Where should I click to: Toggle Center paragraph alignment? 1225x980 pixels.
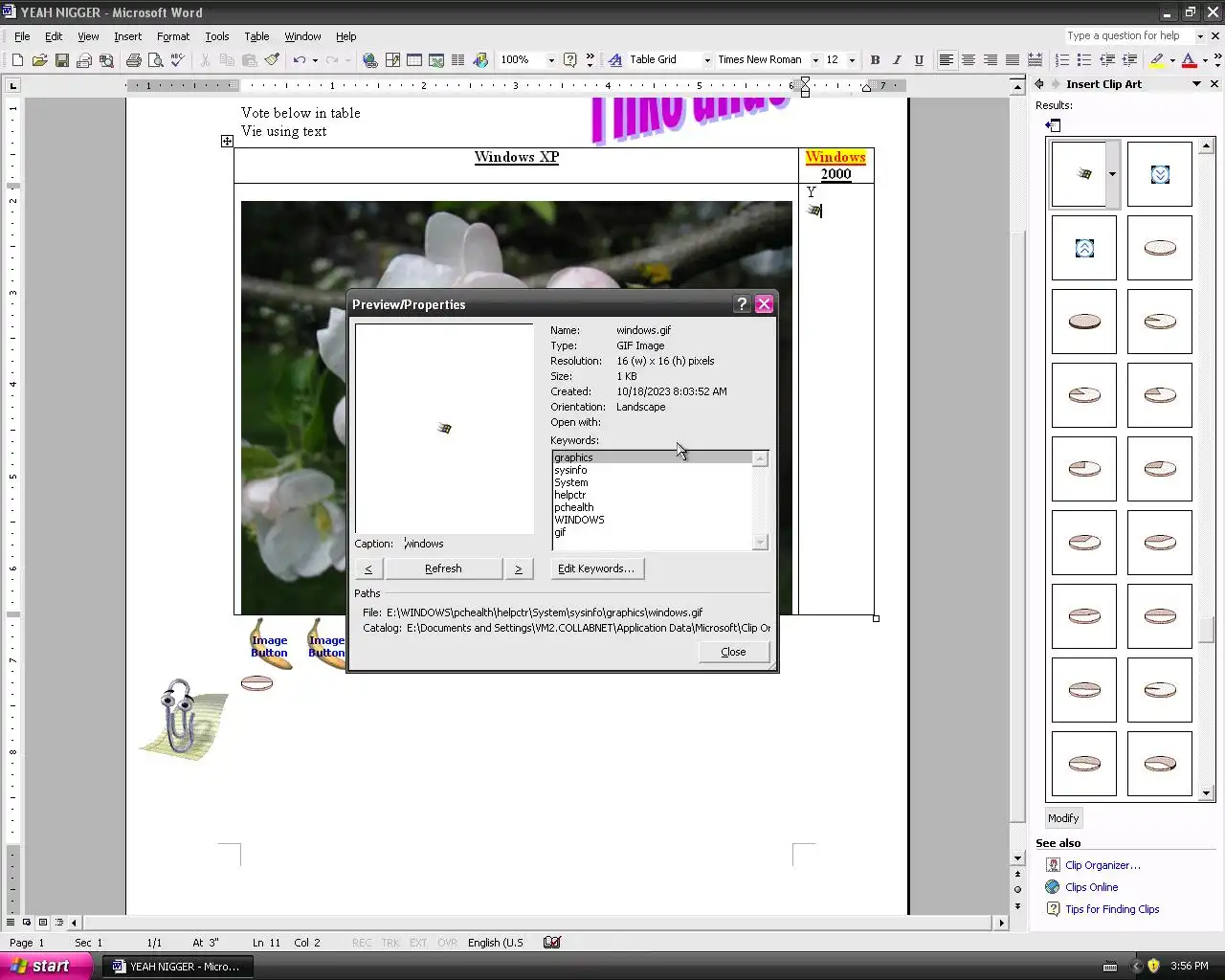pos(969,60)
